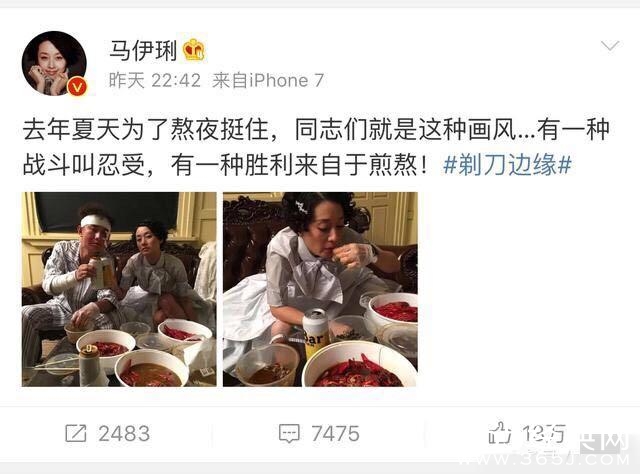
Task: Click the like count 13万
Action: click(544, 434)
